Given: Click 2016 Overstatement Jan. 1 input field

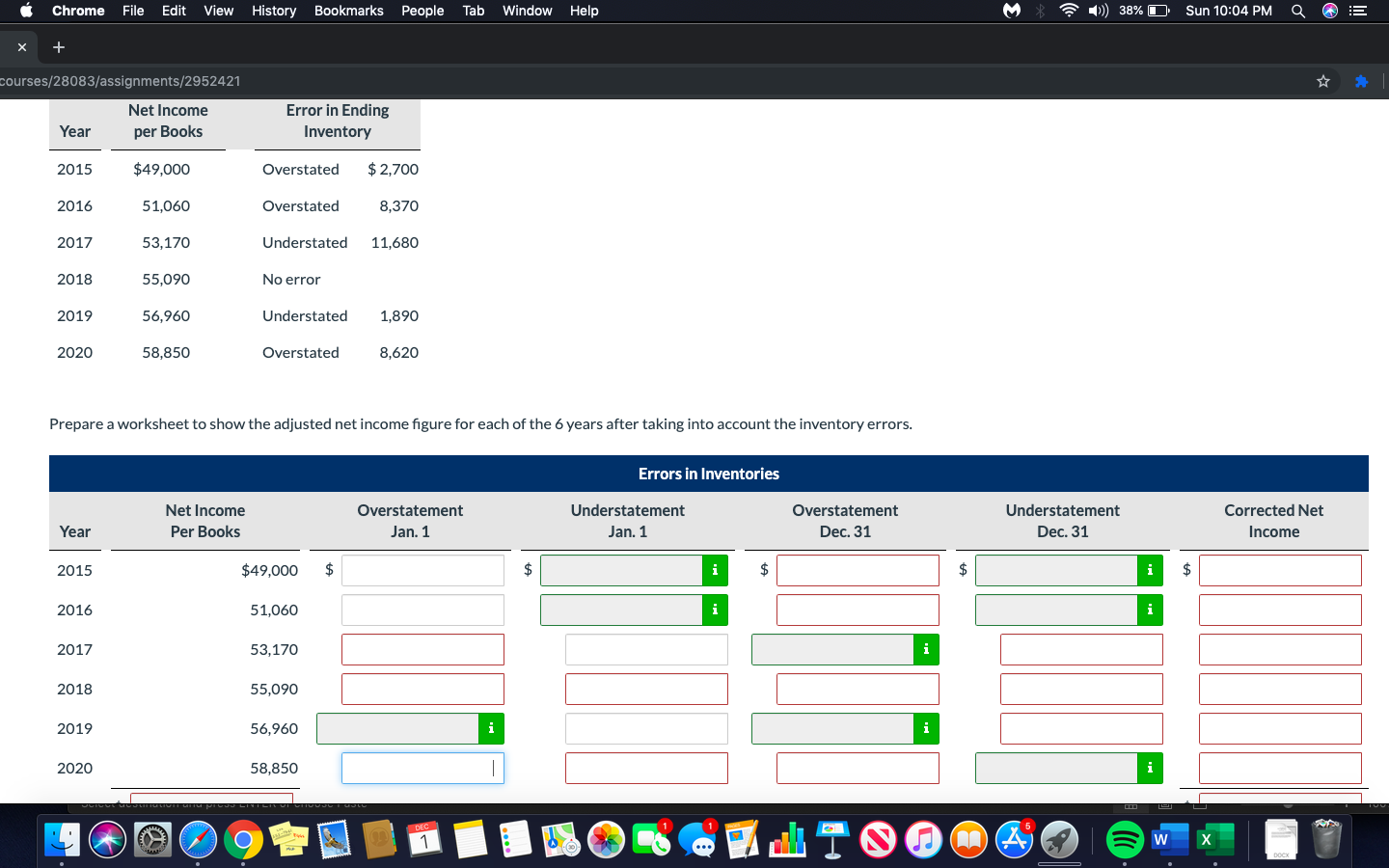Looking at the screenshot, I should (422, 610).
